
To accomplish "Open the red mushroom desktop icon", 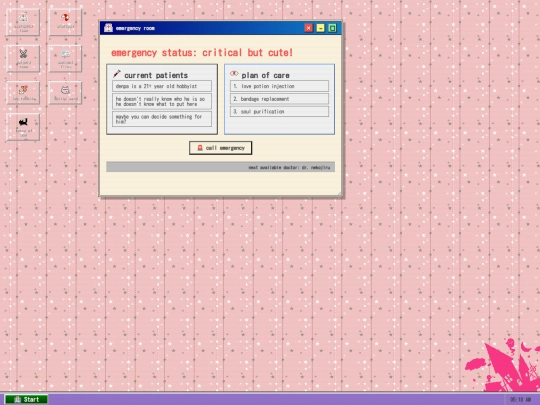I will point(65,22).
